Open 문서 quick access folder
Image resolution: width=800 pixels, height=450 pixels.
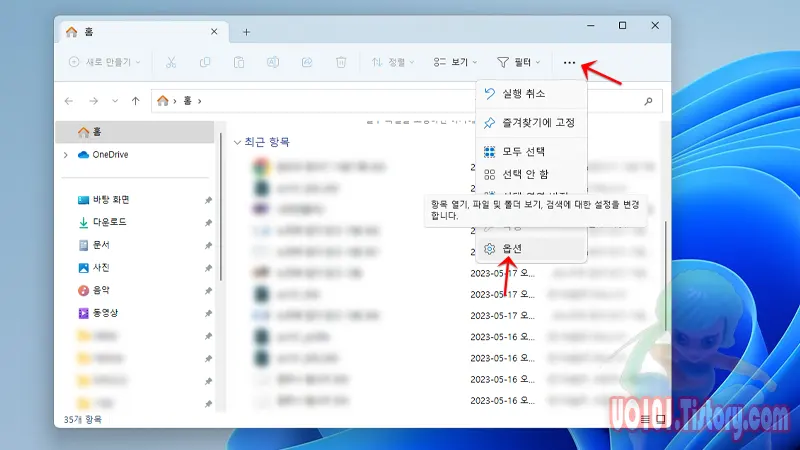point(94,245)
